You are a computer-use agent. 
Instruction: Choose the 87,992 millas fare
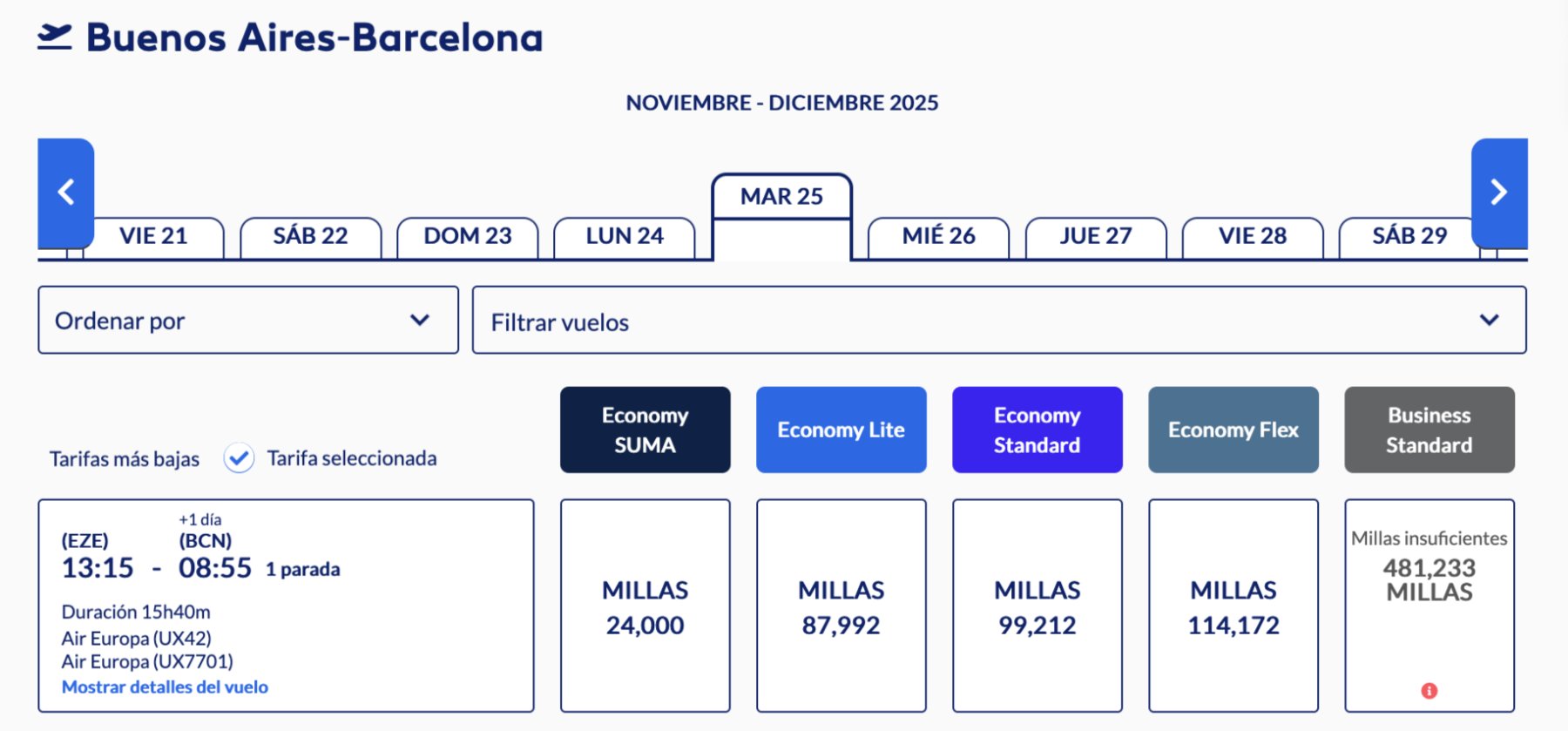tap(841, 606)
